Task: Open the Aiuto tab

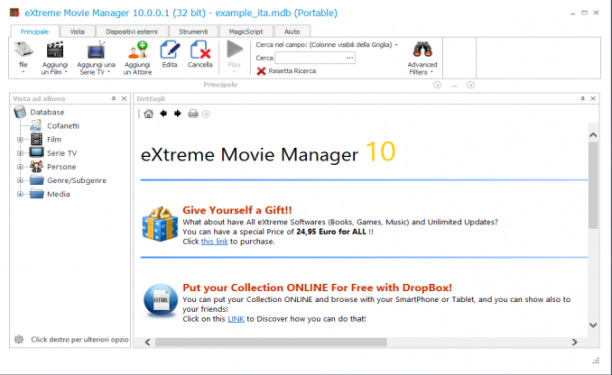Action: tap(292, 32)
